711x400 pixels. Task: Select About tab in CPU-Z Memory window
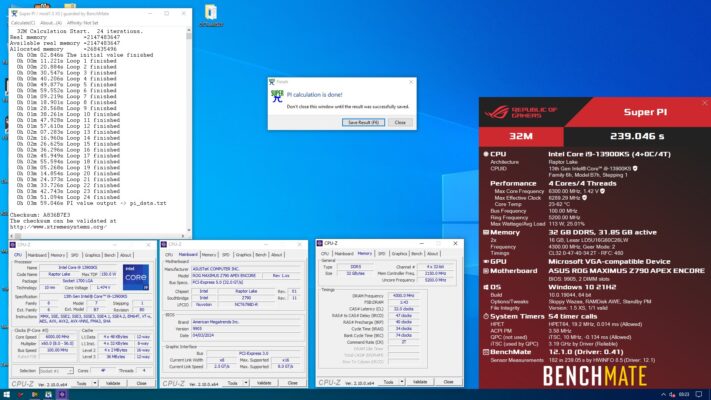433,254
